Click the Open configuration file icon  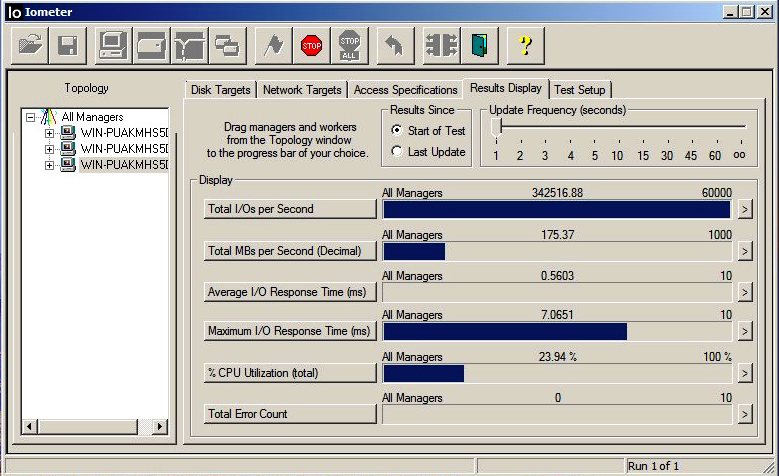(31, 46)
